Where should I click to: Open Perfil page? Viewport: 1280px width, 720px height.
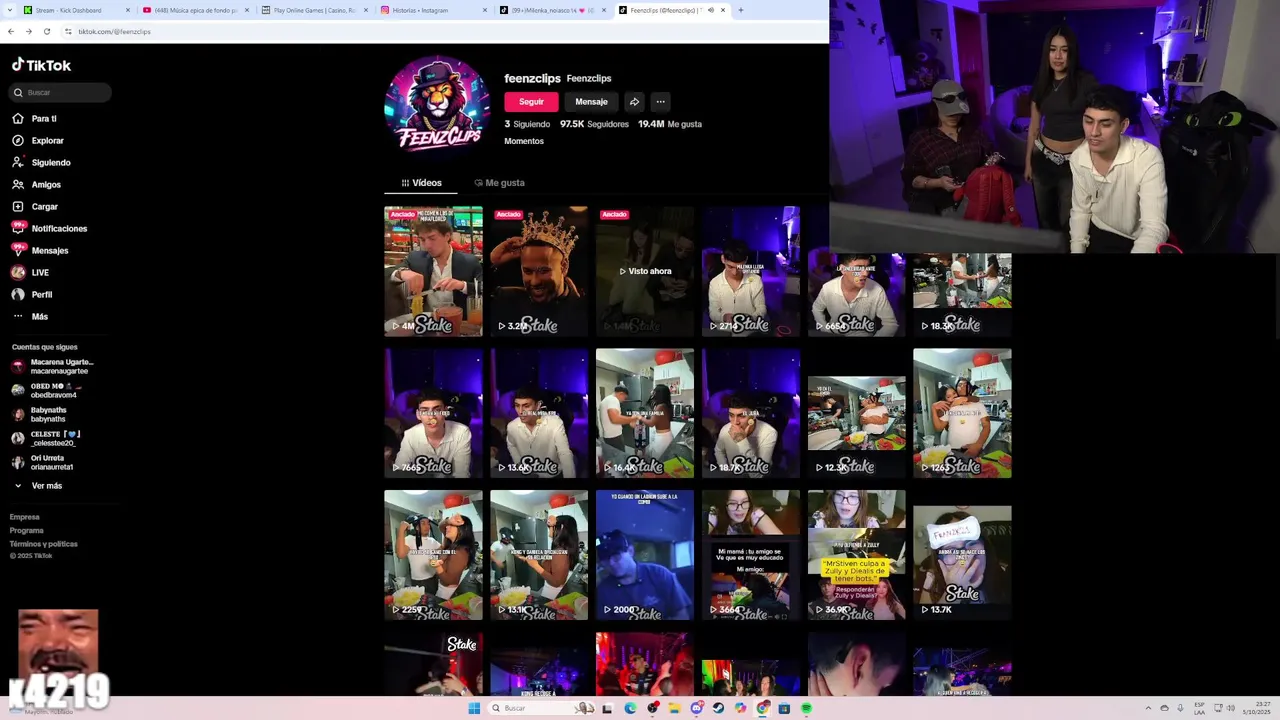pyautogui.click(x=33, y=295)
